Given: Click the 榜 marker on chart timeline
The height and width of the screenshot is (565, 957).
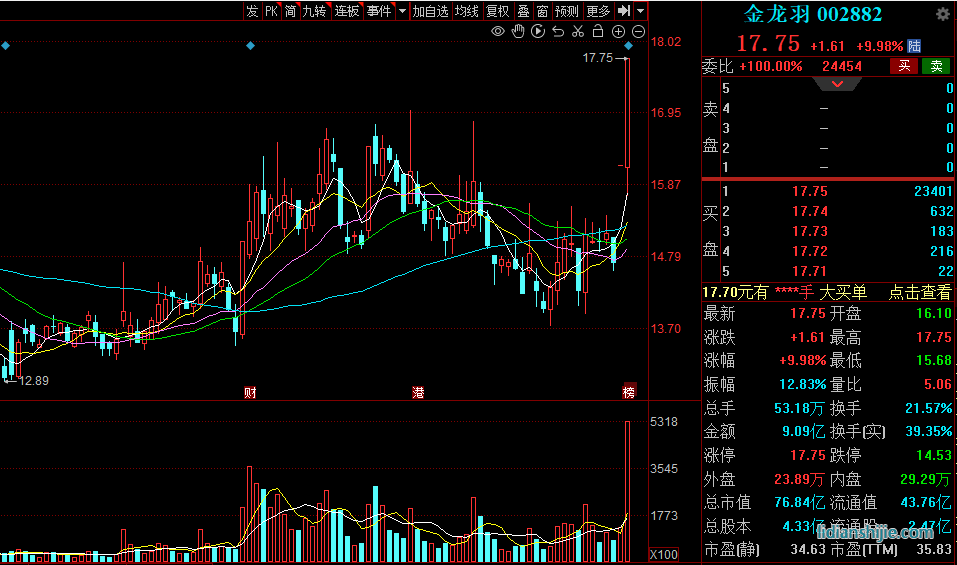Looking at the screenshot, I should point(628,391).
